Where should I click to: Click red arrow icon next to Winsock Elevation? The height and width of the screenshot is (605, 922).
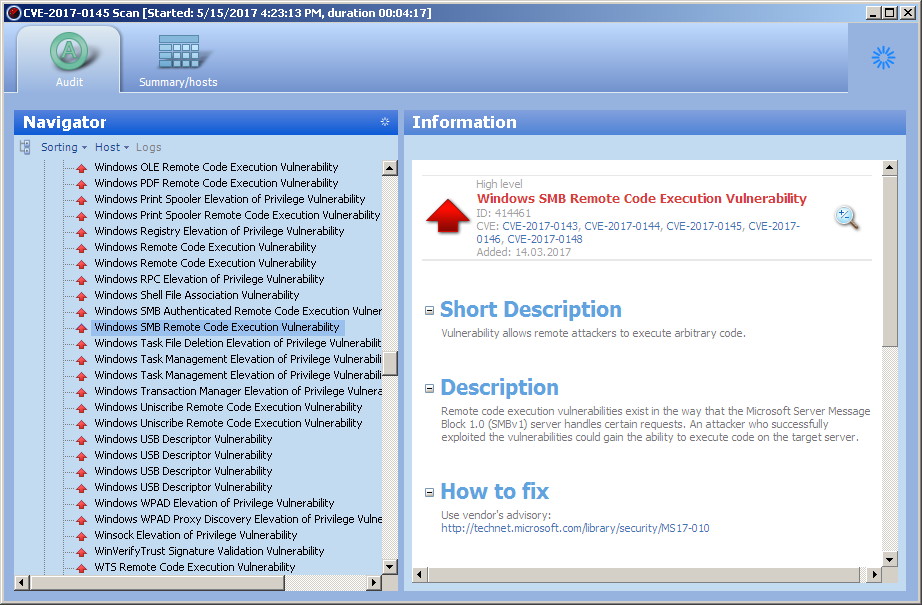82,535
